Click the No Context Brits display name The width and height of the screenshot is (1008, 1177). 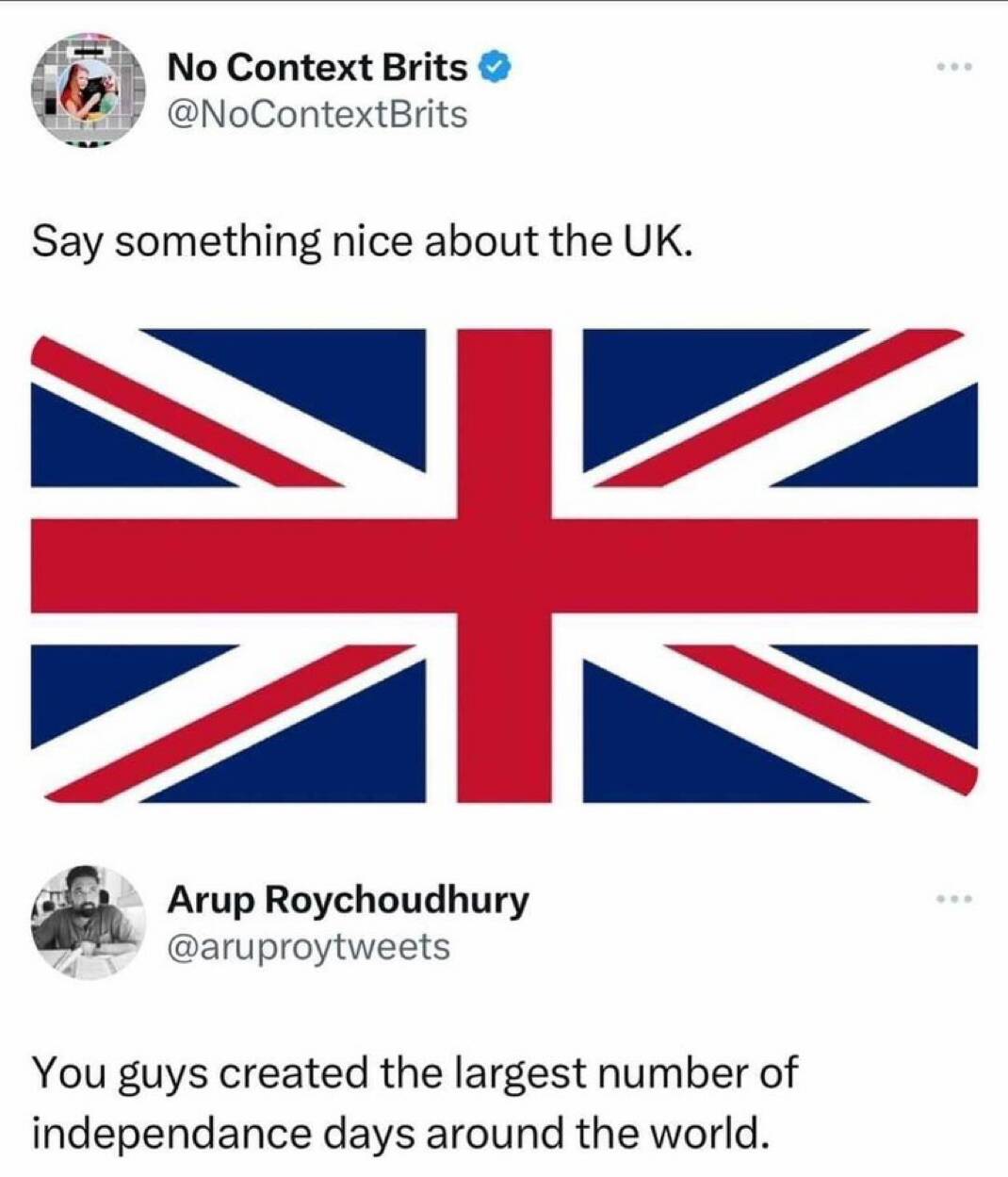pos(317,67)
